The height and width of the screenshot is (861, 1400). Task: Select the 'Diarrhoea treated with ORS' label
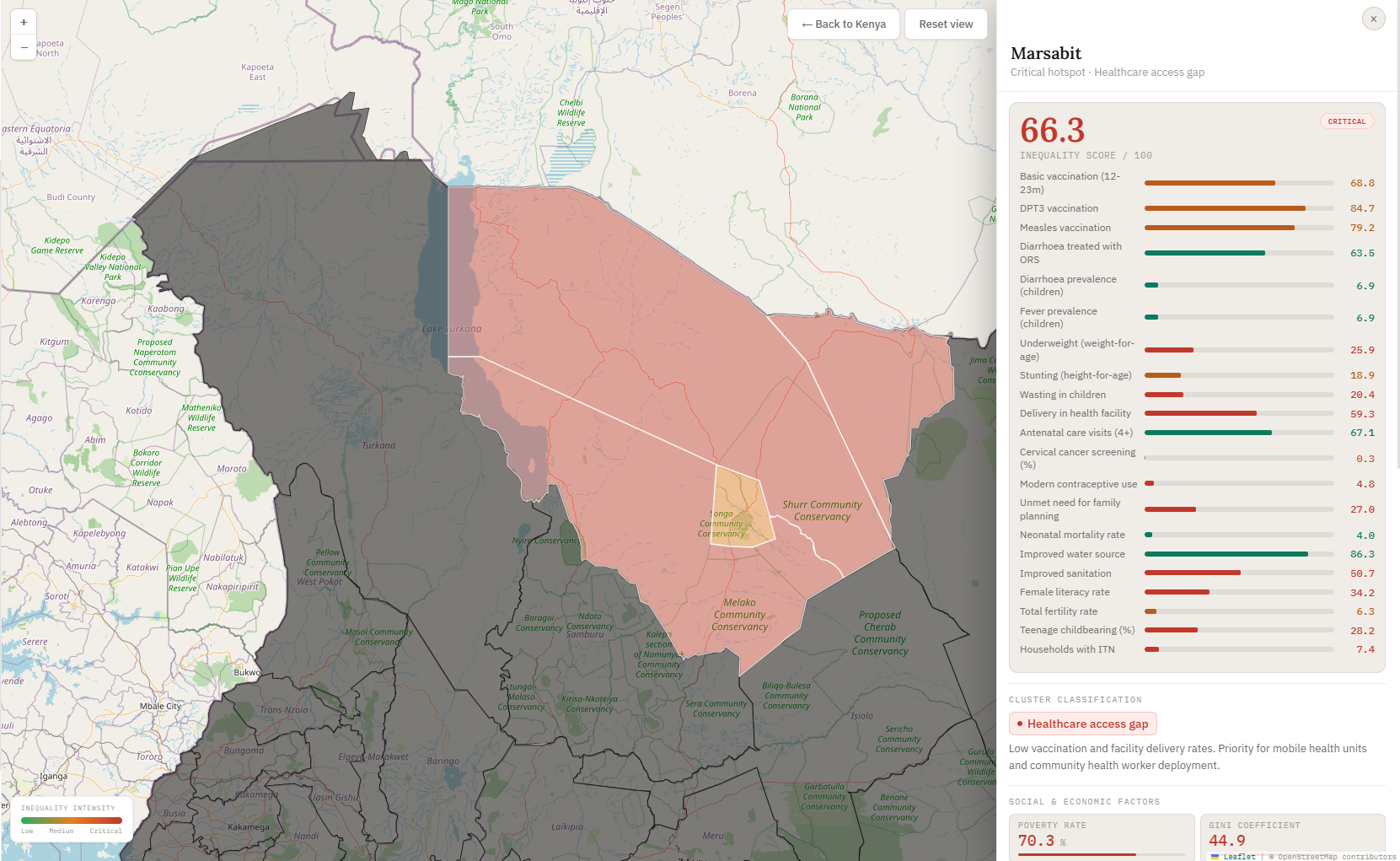[1070, 253]
